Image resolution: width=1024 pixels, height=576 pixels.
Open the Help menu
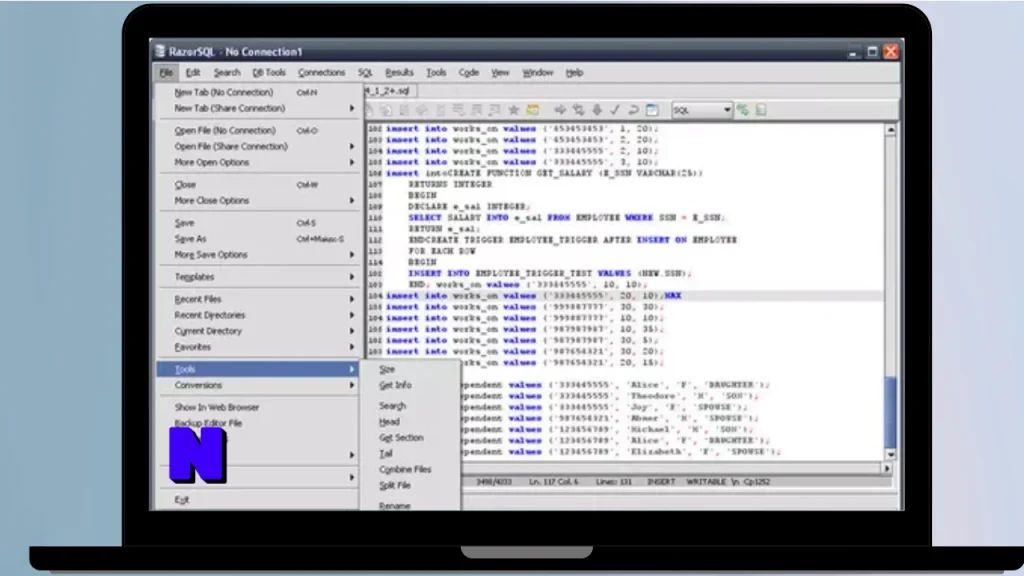574,72
